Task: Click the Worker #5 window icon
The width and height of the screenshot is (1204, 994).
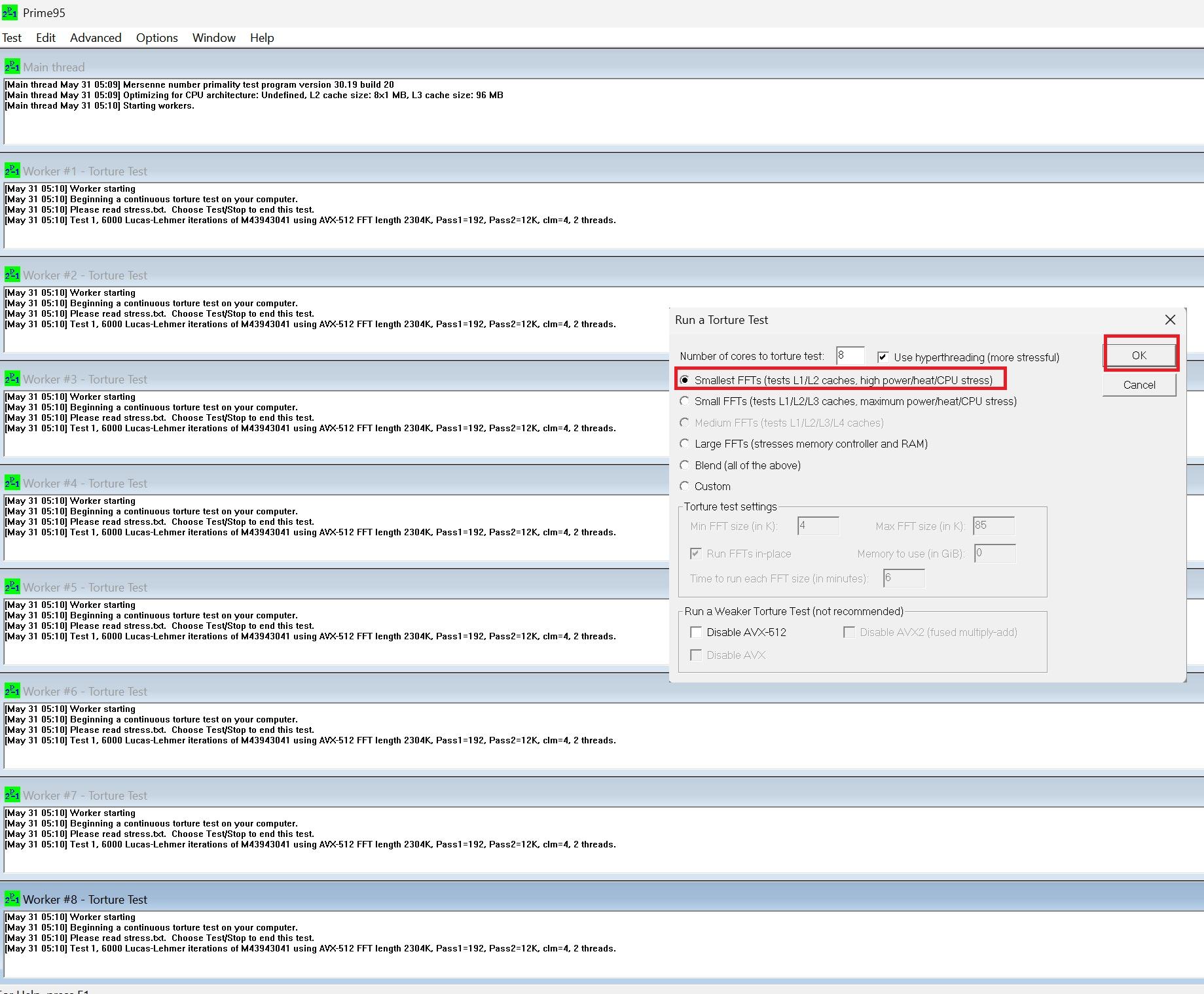Action: 12,586
